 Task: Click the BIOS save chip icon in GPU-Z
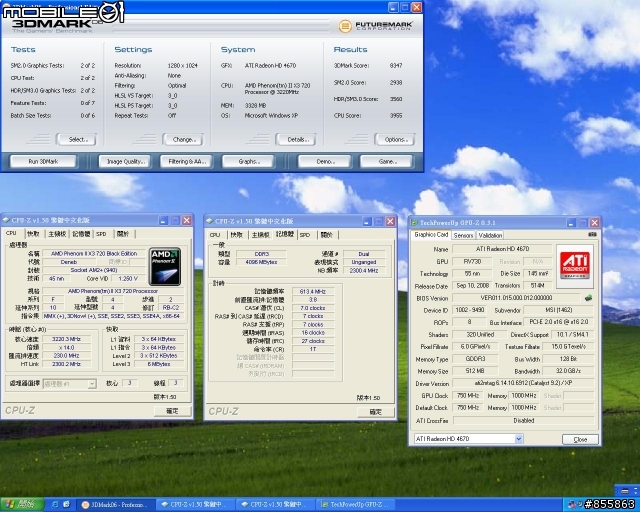588,298
